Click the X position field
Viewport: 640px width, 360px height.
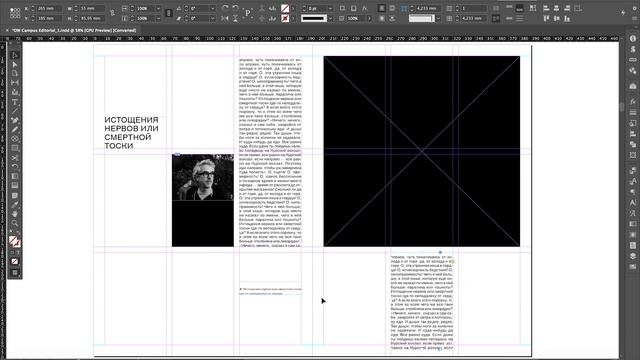click(x=49, y=8)
